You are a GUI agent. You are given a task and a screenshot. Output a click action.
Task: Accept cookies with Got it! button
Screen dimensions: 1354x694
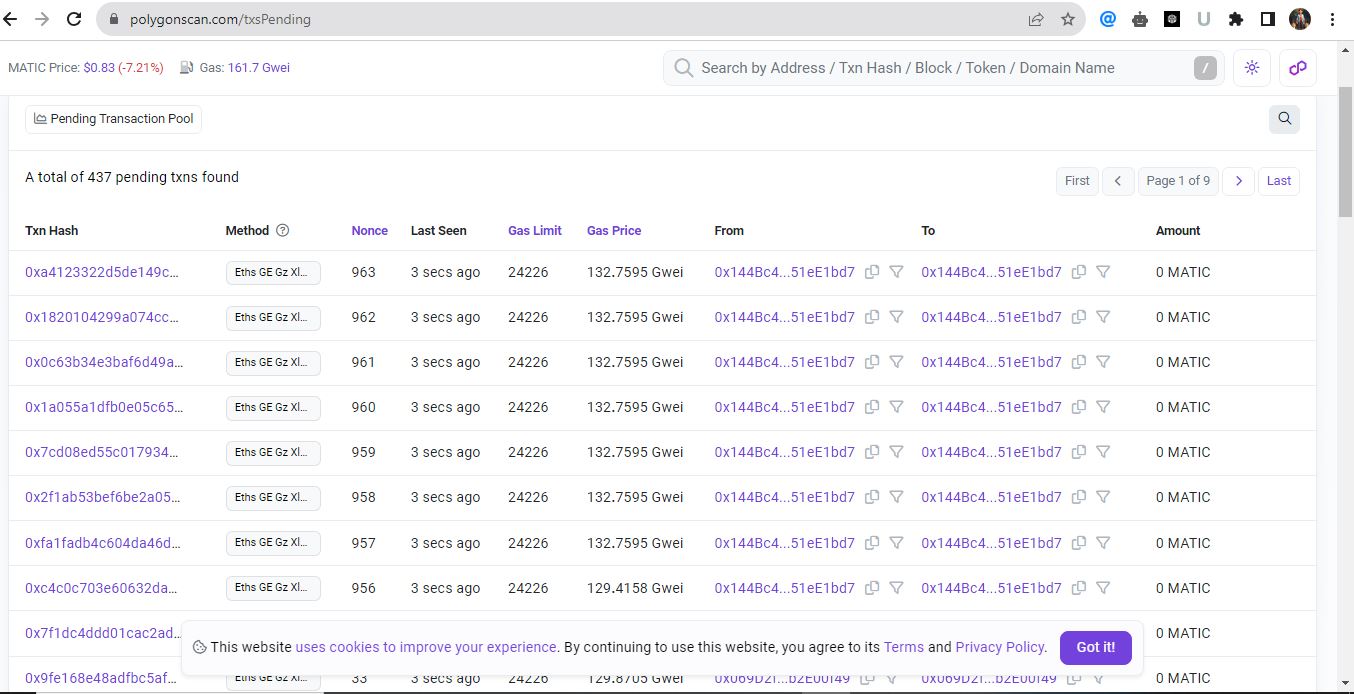point(1095,647)
